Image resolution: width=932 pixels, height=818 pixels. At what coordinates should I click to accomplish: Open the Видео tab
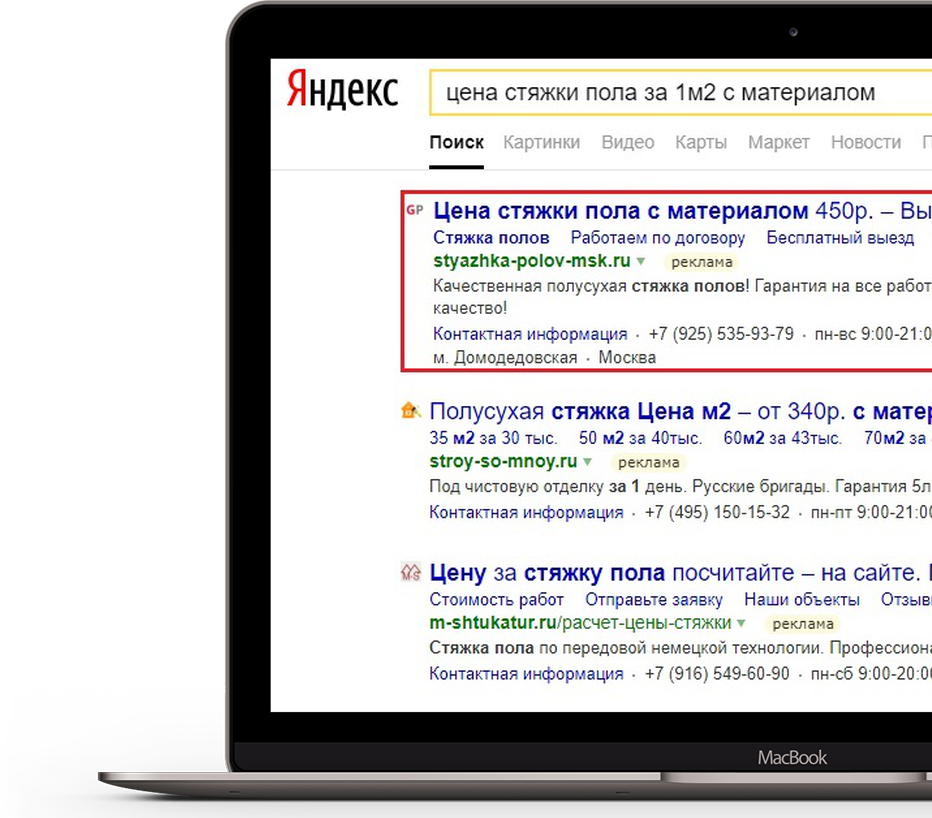pyautogui.click(x=628, y=142)
